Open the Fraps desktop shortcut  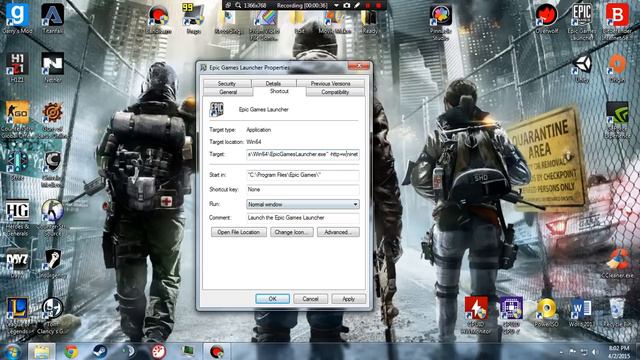(193, 18)
